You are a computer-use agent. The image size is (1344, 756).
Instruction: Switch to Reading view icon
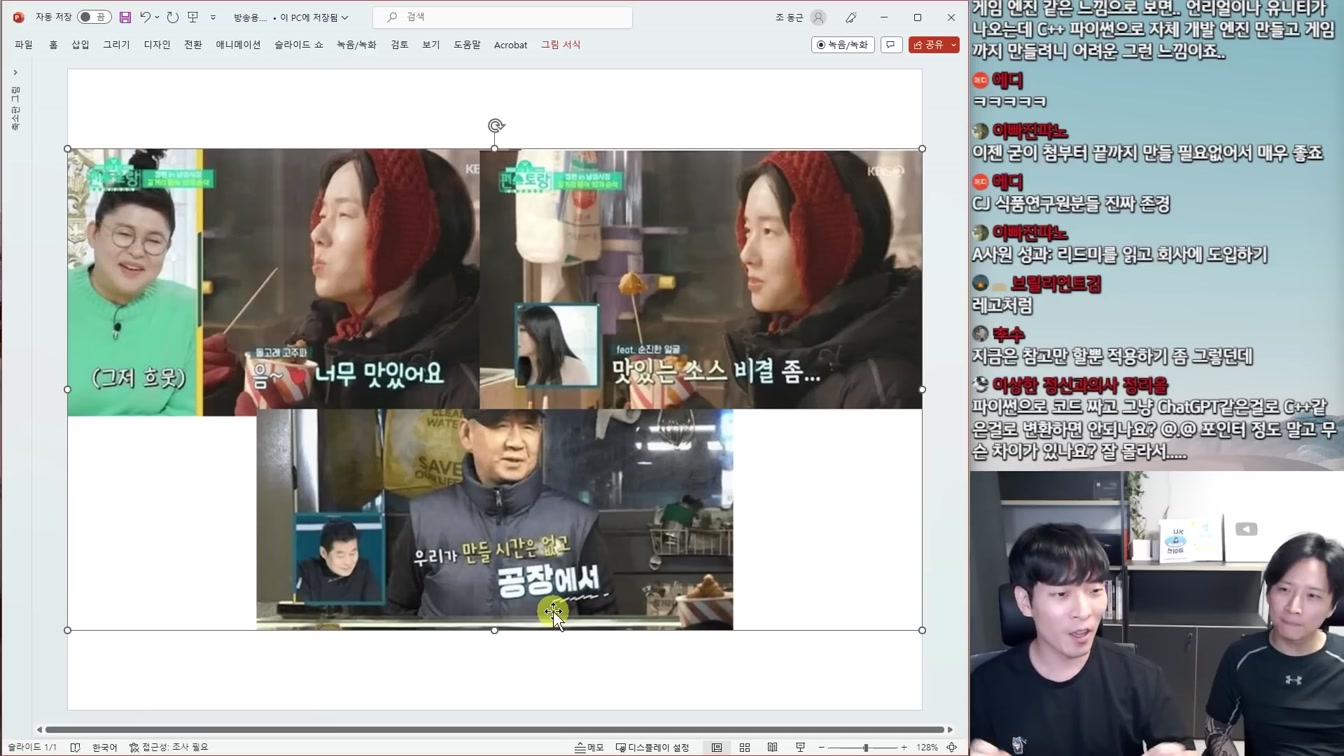772,747
